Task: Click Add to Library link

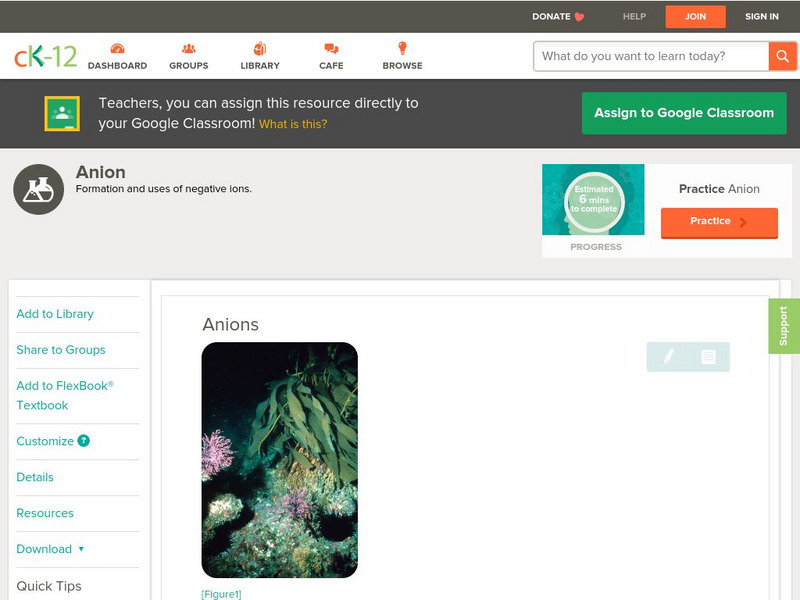Action: click(x=55, y=314)
